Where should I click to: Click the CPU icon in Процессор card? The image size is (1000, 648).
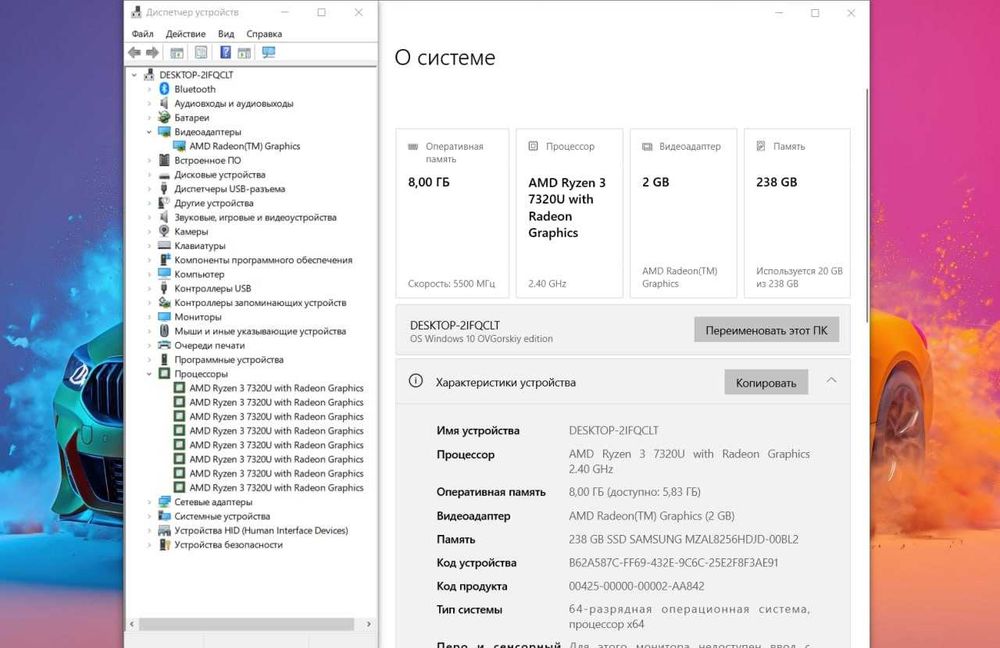click(533, 146)
